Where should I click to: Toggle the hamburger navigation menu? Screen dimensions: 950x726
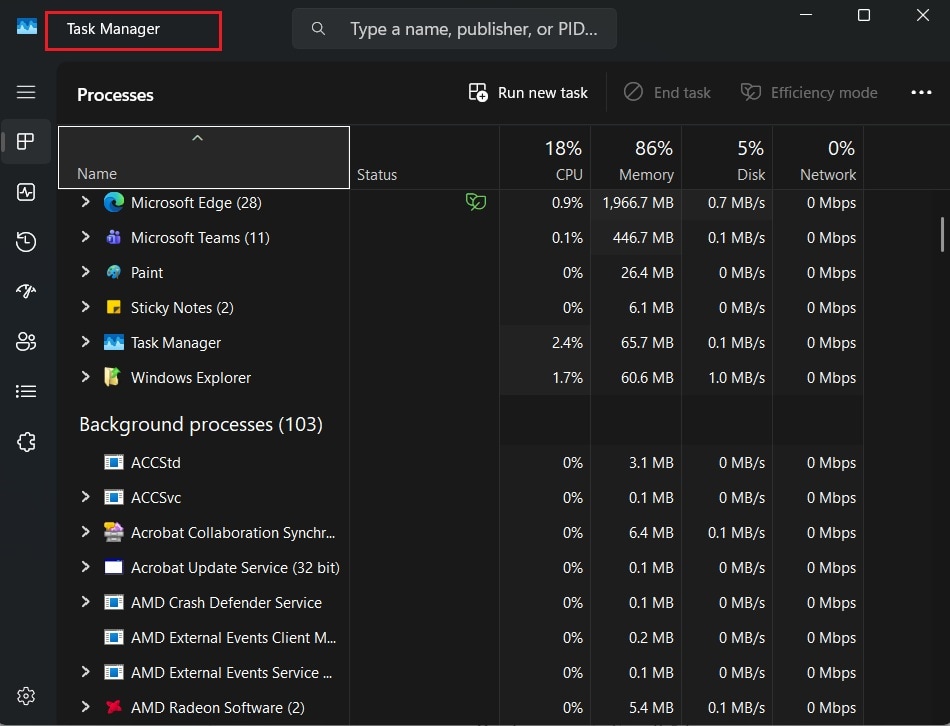click(26, 92)
